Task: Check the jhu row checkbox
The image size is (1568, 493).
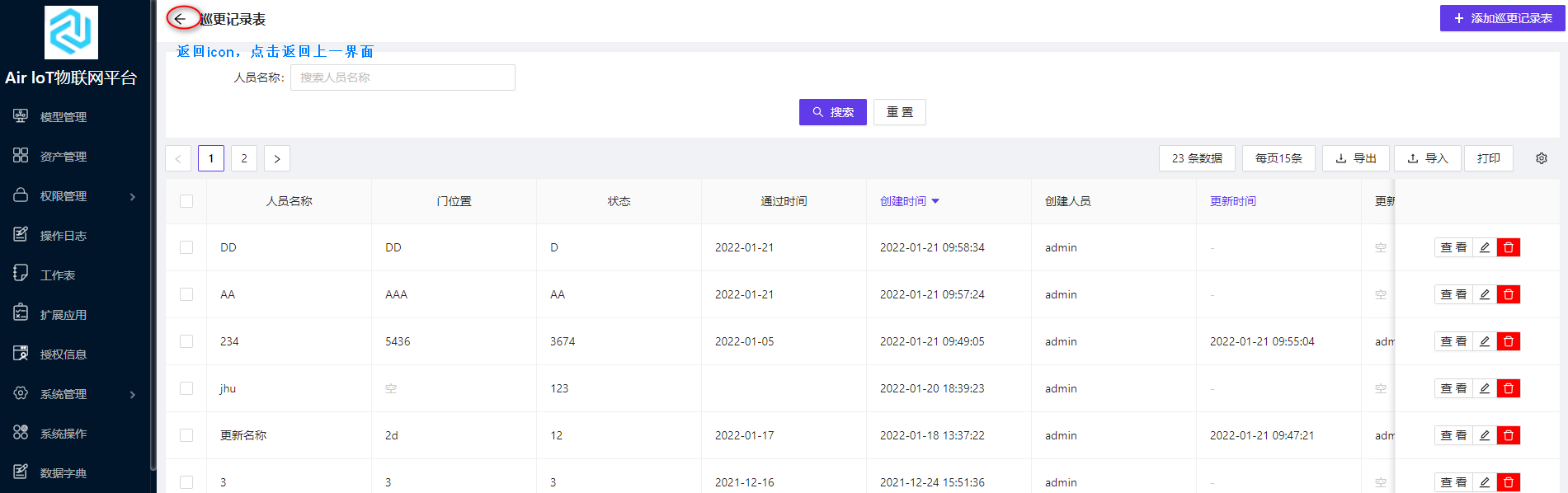Action: (x=186, y=388)
